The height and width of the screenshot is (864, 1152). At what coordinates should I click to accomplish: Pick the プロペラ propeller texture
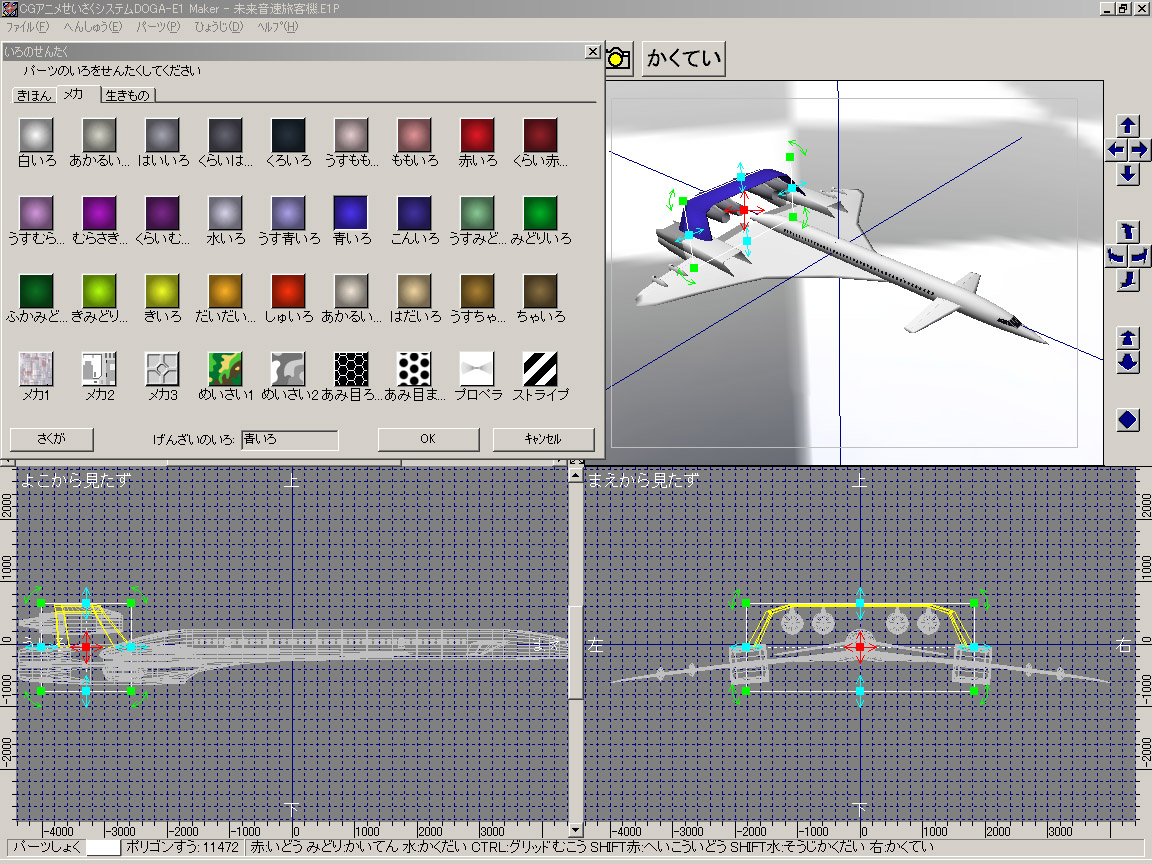[x=477, y=369]
